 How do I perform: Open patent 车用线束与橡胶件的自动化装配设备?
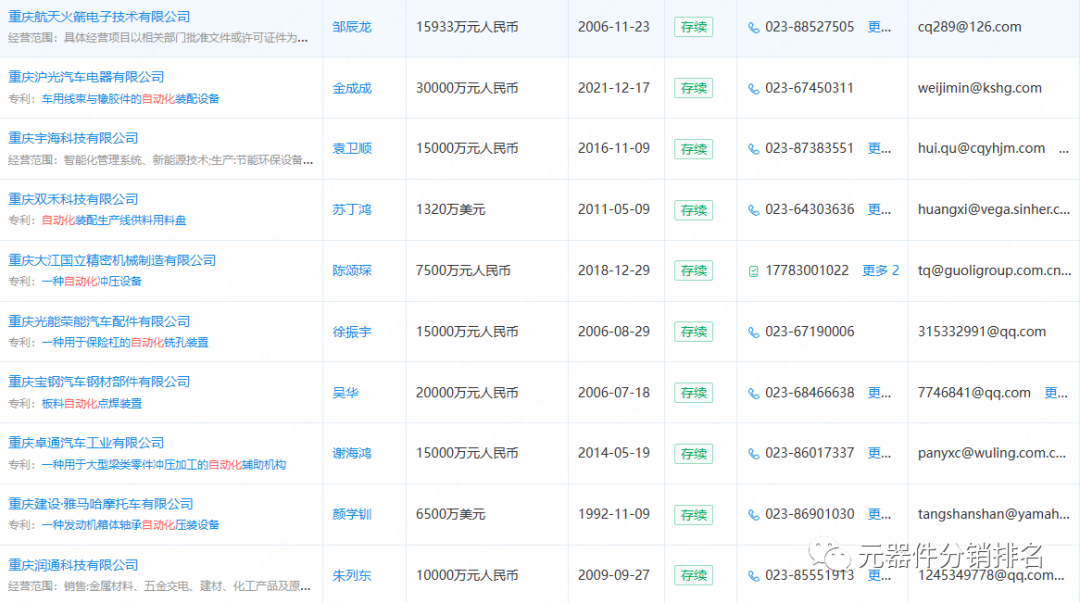(x=130, y=99)
